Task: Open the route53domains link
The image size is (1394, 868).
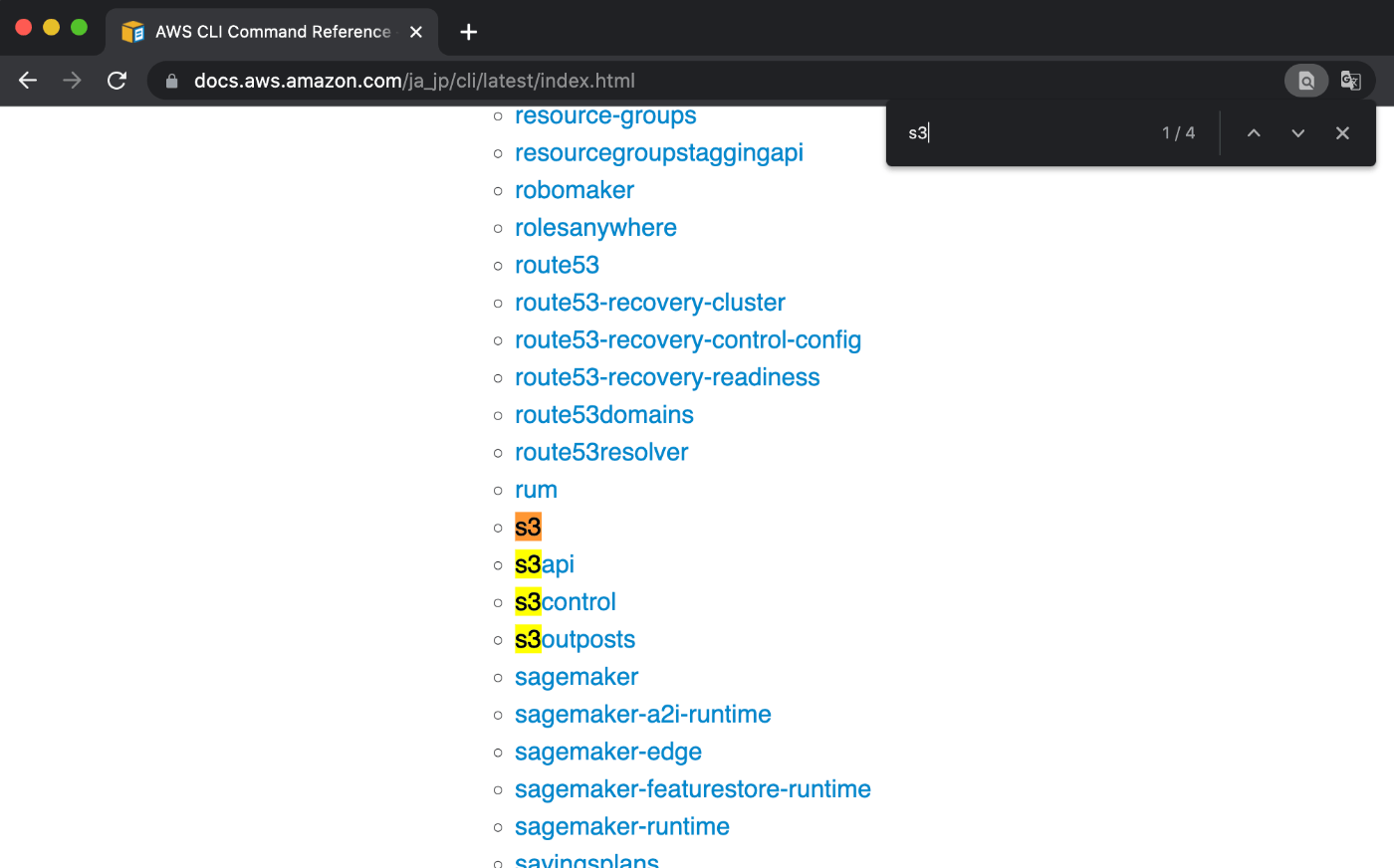Action: [x=603, y=414]
